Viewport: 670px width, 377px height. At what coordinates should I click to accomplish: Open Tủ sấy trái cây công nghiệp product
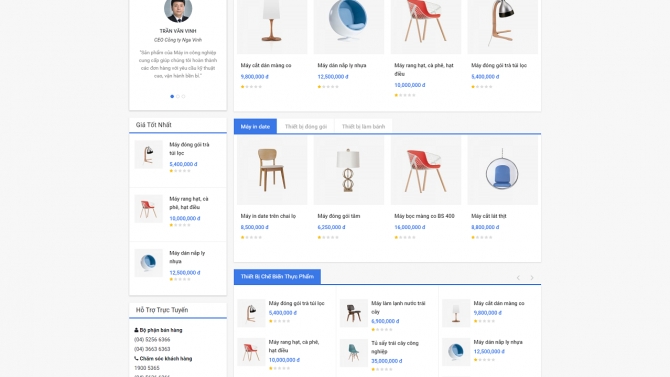point(394,347)
